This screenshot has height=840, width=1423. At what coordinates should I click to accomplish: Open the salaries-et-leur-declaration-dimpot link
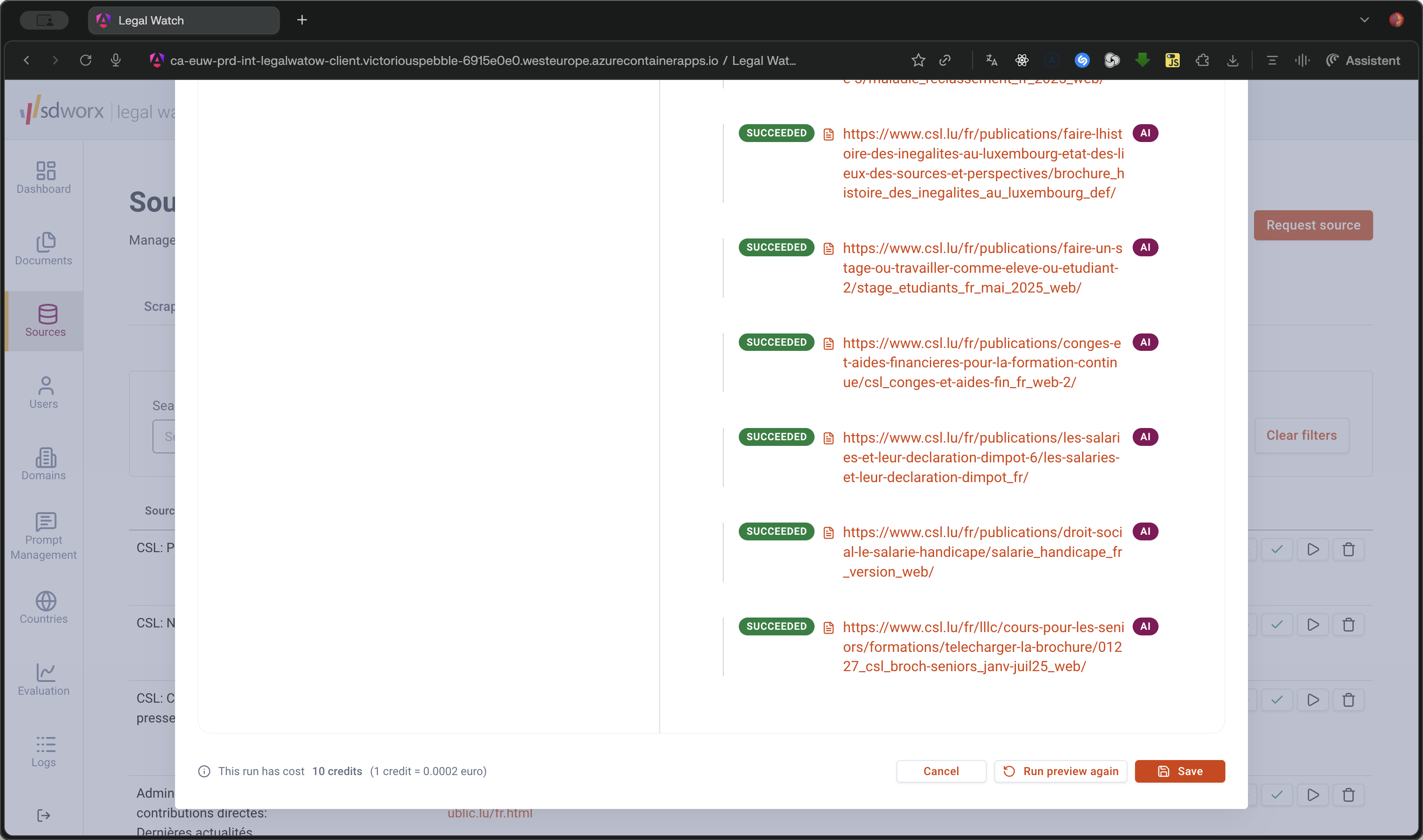pyautogui.click(x=981, y=457)
